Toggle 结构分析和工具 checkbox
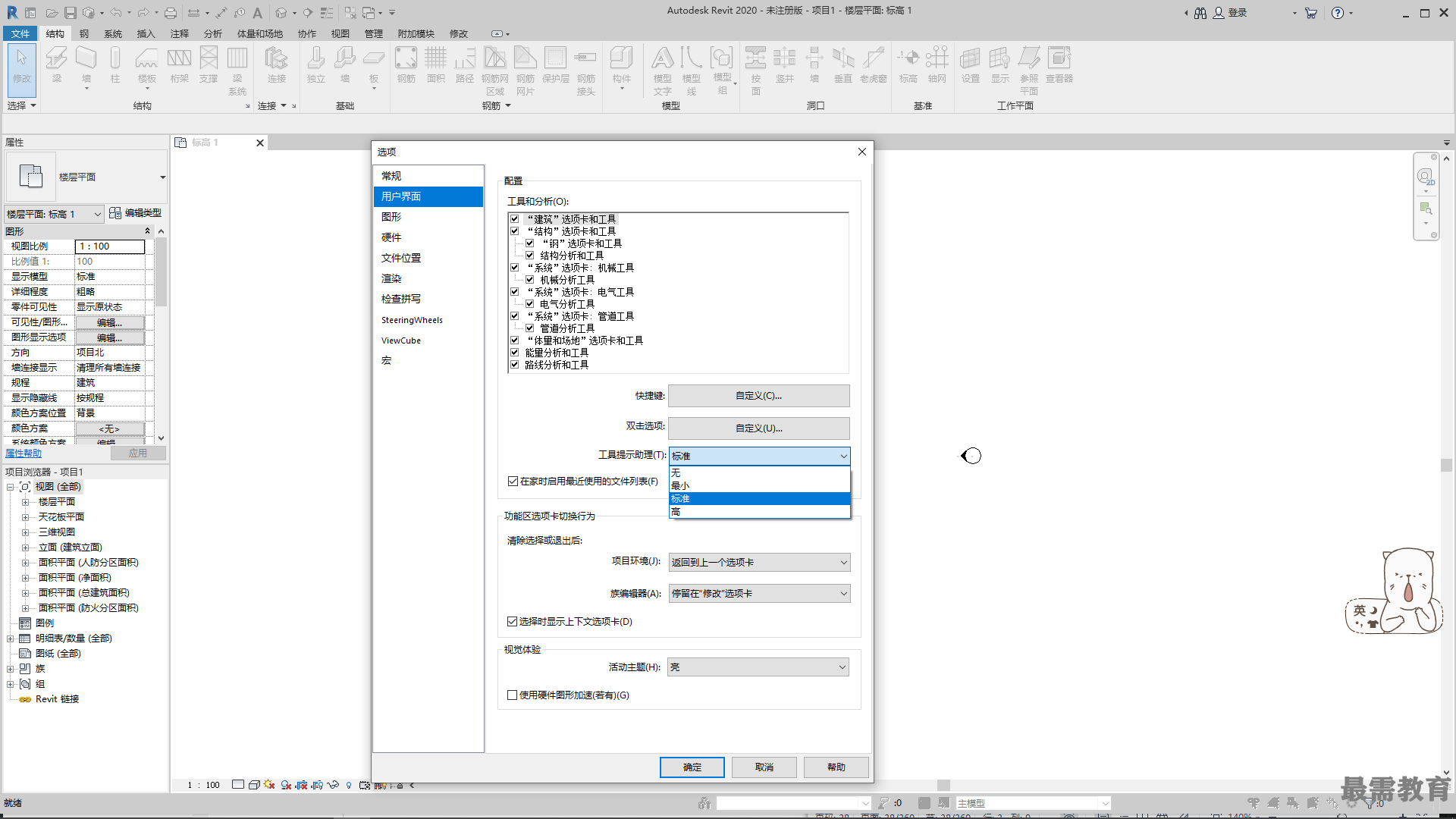 529,255
